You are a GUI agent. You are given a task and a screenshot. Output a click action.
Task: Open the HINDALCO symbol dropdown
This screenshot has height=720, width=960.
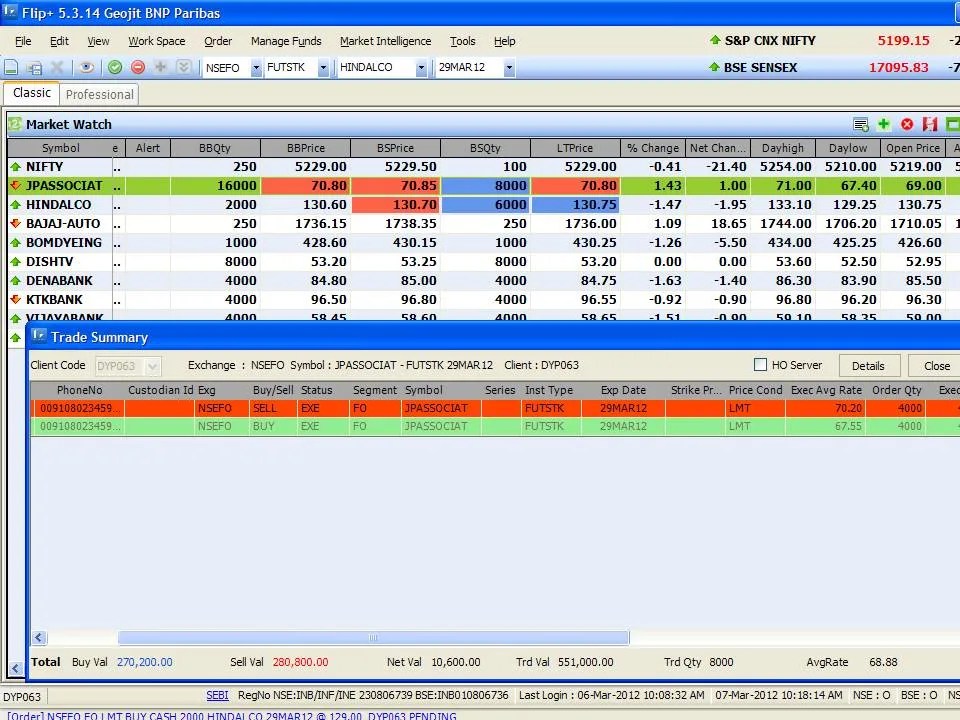pos(421,68)
